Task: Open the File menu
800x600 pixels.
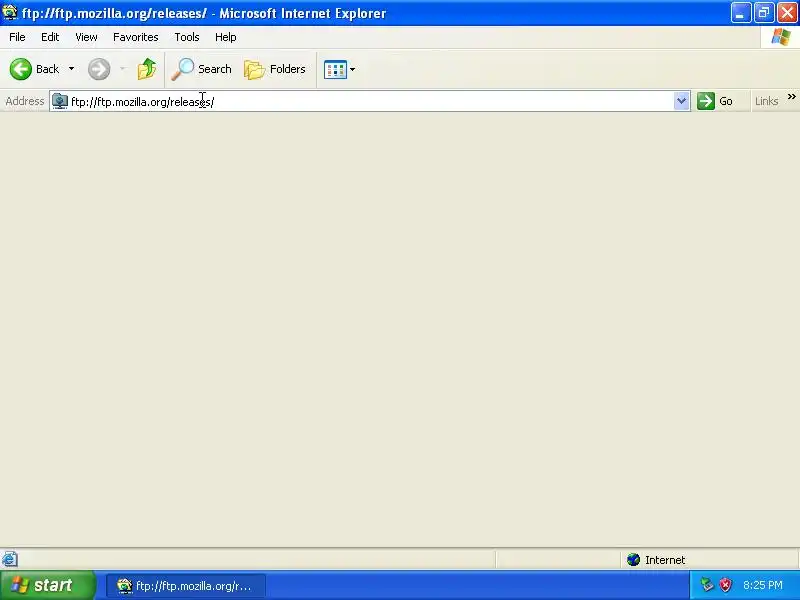Action: 17,37
